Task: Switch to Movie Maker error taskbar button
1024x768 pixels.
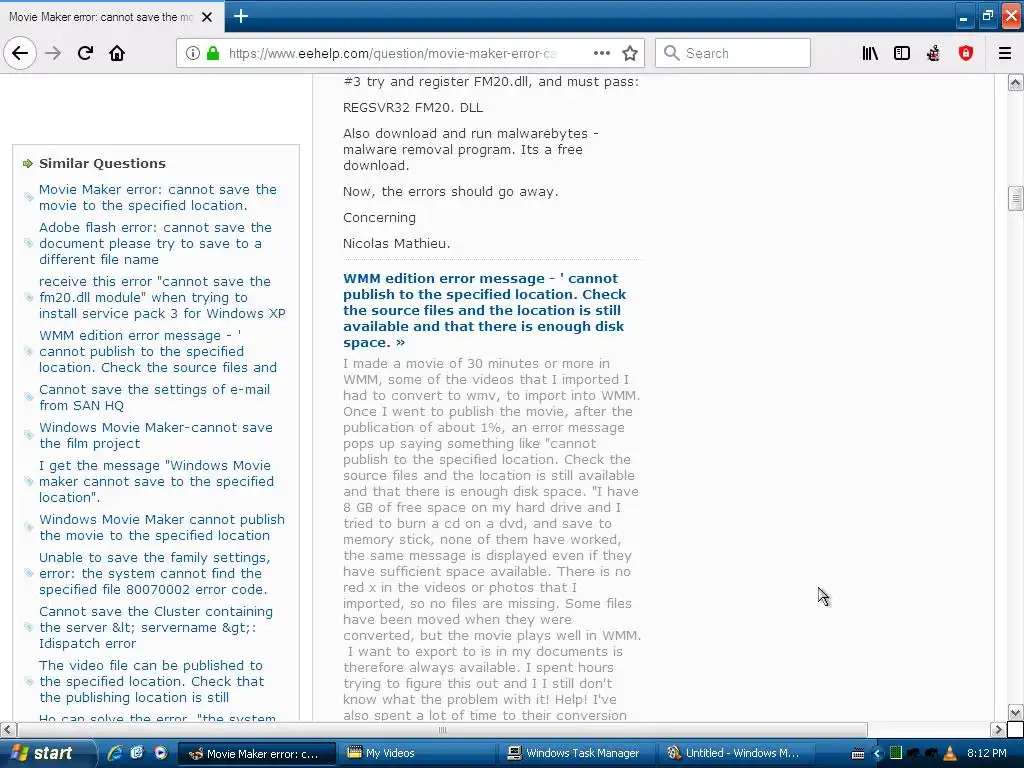Action: (x=257, y=754)
